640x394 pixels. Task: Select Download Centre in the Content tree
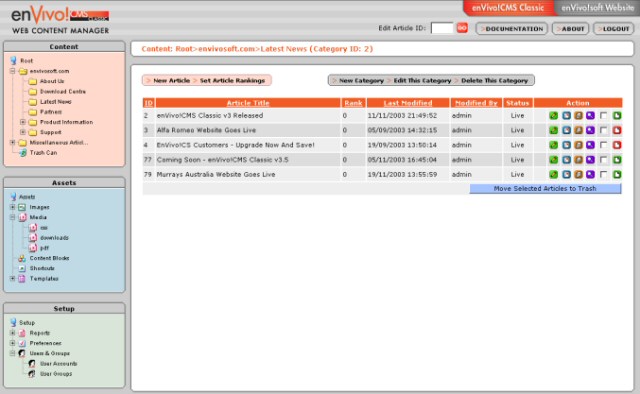pyautogui.click(x=63, y=91)
